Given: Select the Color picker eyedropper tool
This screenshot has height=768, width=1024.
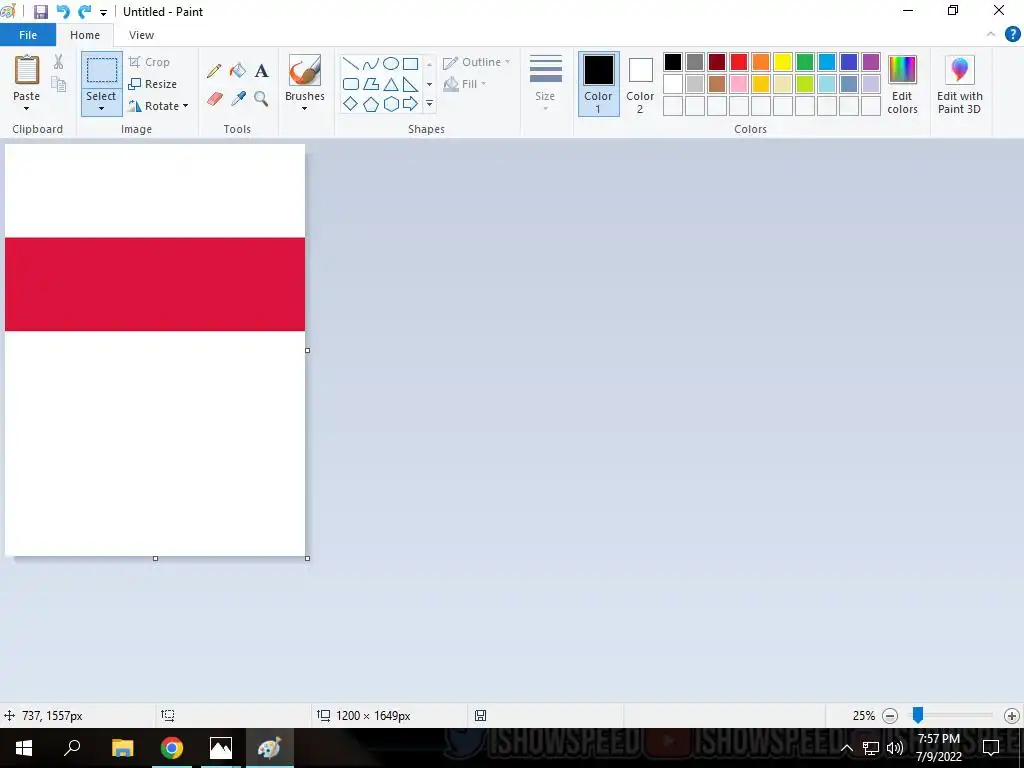Looking at the screenshot, I should (x=238, y=99).
